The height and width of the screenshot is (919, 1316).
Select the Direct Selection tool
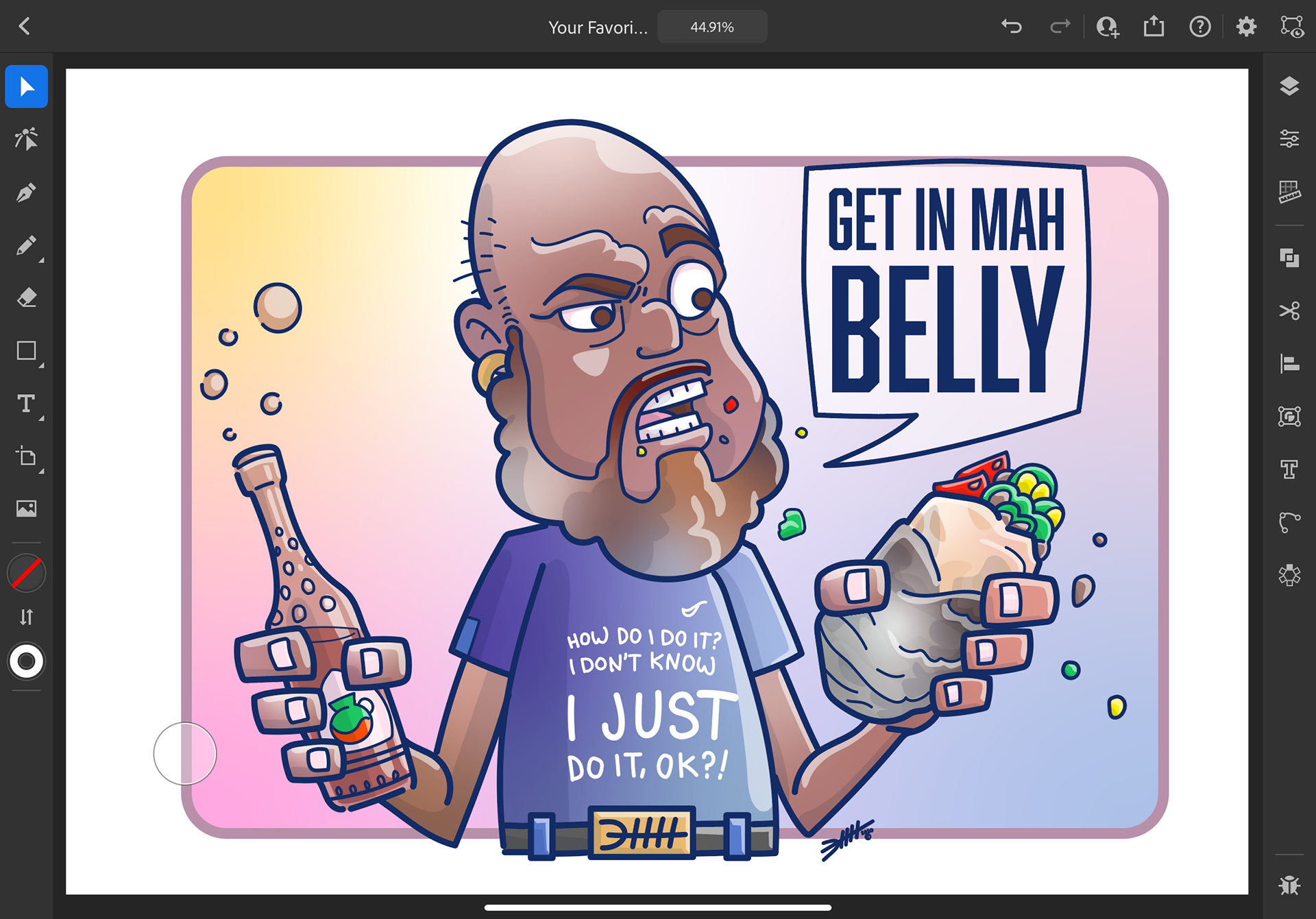pos(26,139)
